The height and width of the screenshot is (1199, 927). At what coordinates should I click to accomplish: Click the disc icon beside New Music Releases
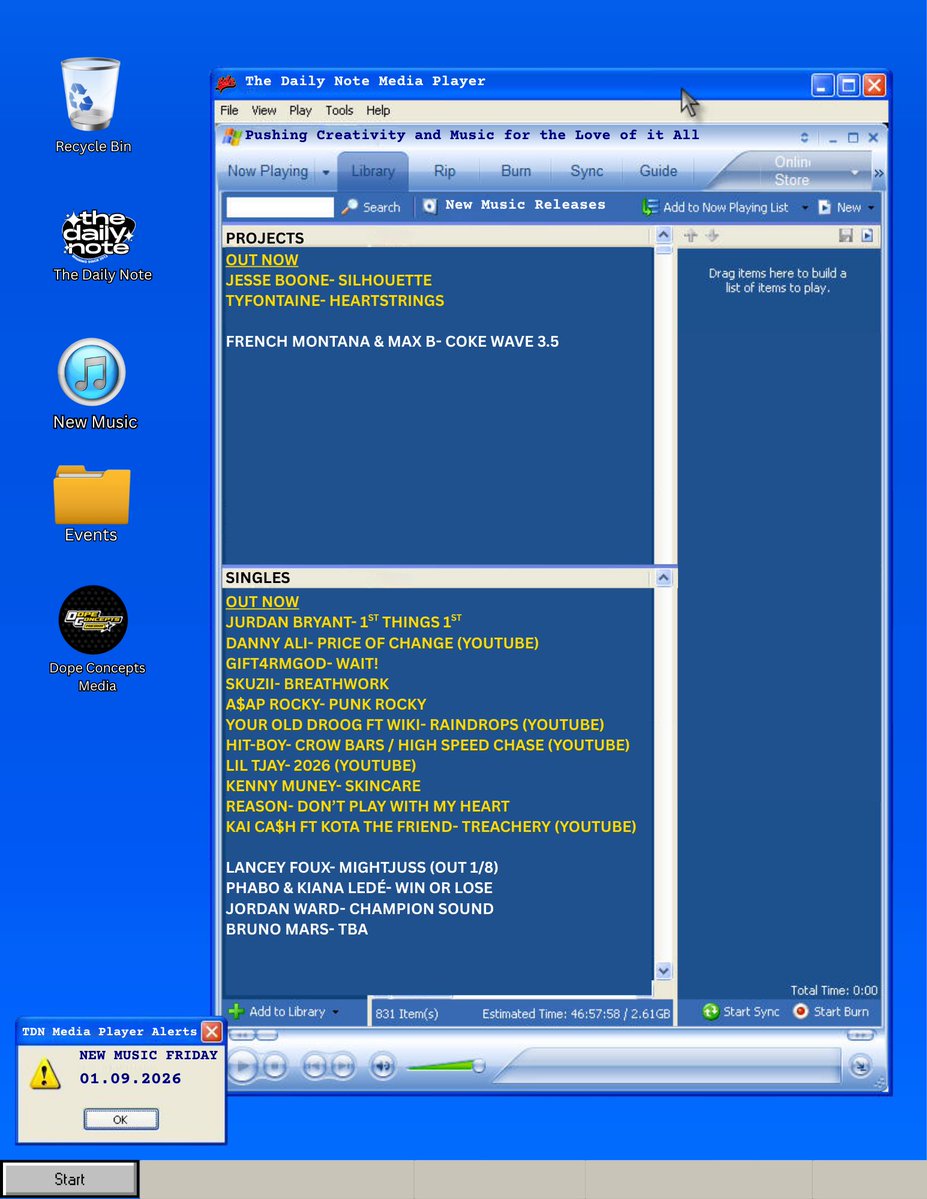(430, 206)
